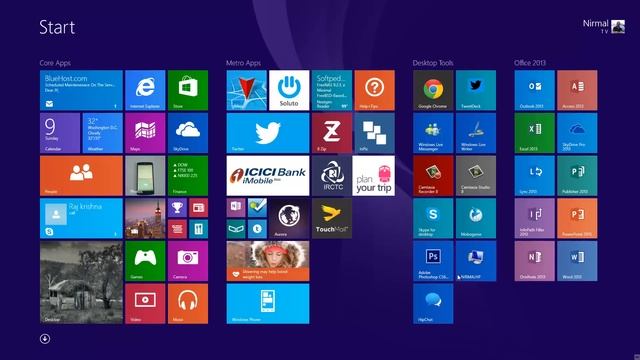
Task: Launch the Soluto tile
Action: point(289,90)
